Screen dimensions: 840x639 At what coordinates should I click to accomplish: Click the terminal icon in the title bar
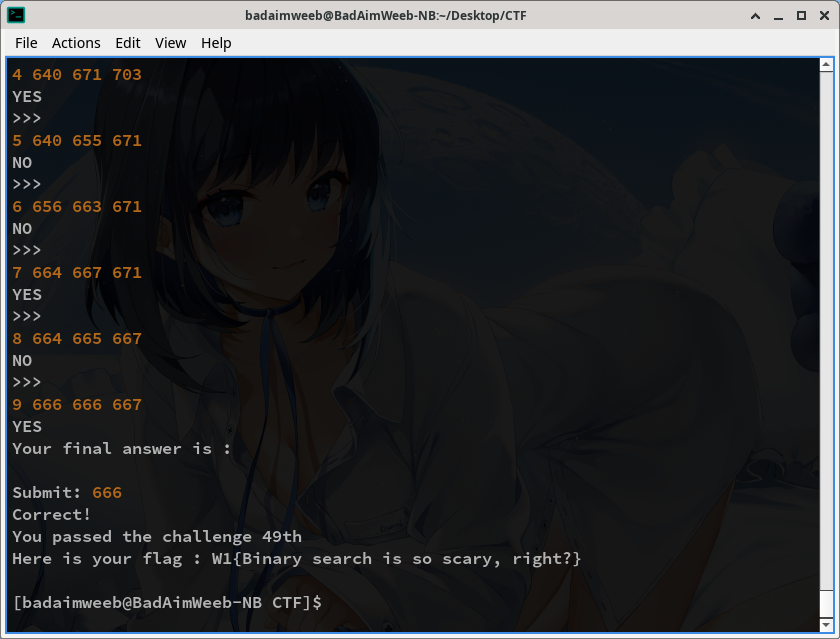(16, 15)
